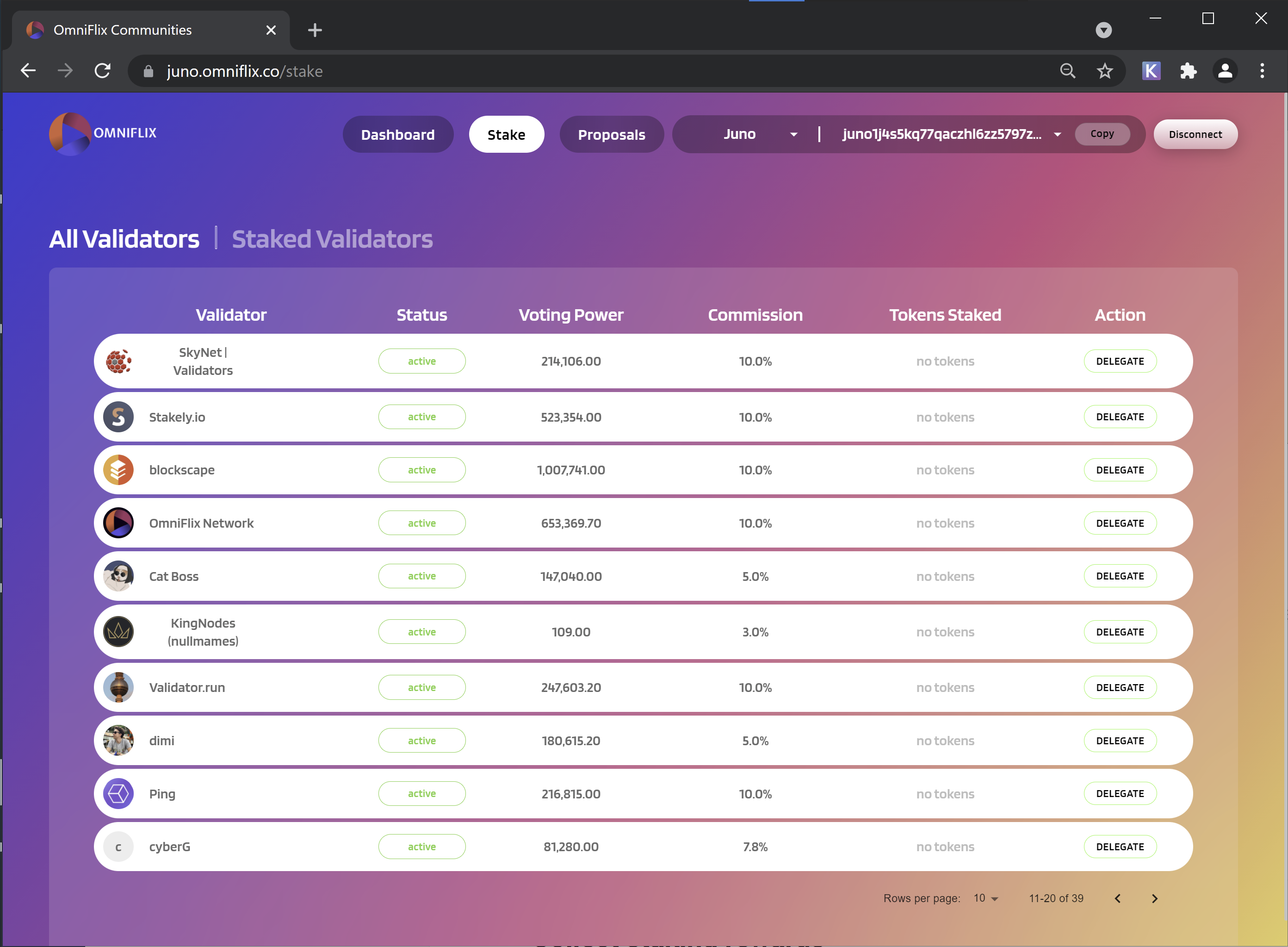The image size is (1288, 947).
Task: Click the browser forward arrow
Action: (x=65, y=70)
